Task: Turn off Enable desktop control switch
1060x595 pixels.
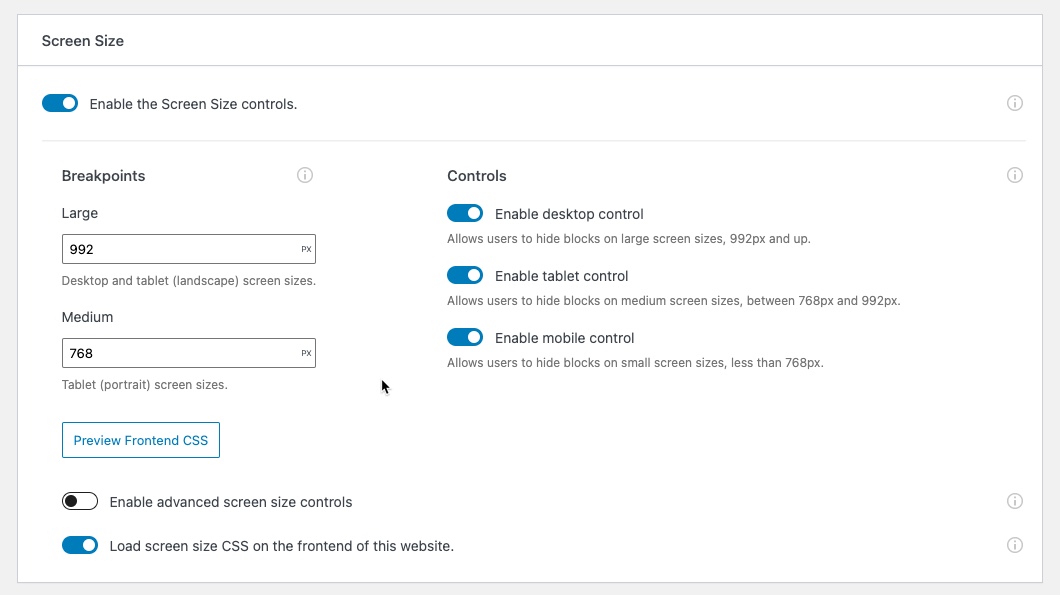Action: click(x=465, y=213)
